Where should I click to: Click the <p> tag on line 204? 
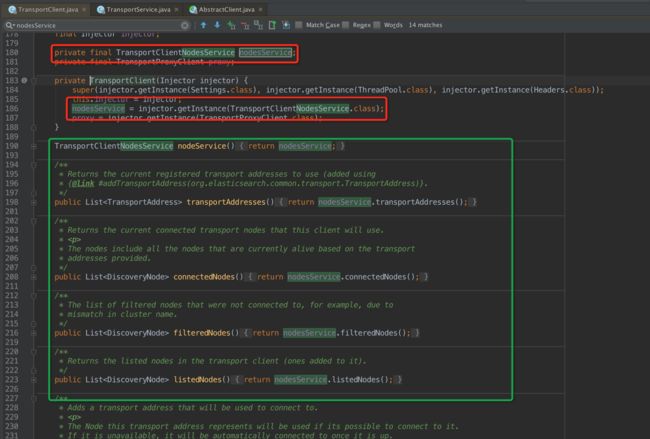point(74,240)
